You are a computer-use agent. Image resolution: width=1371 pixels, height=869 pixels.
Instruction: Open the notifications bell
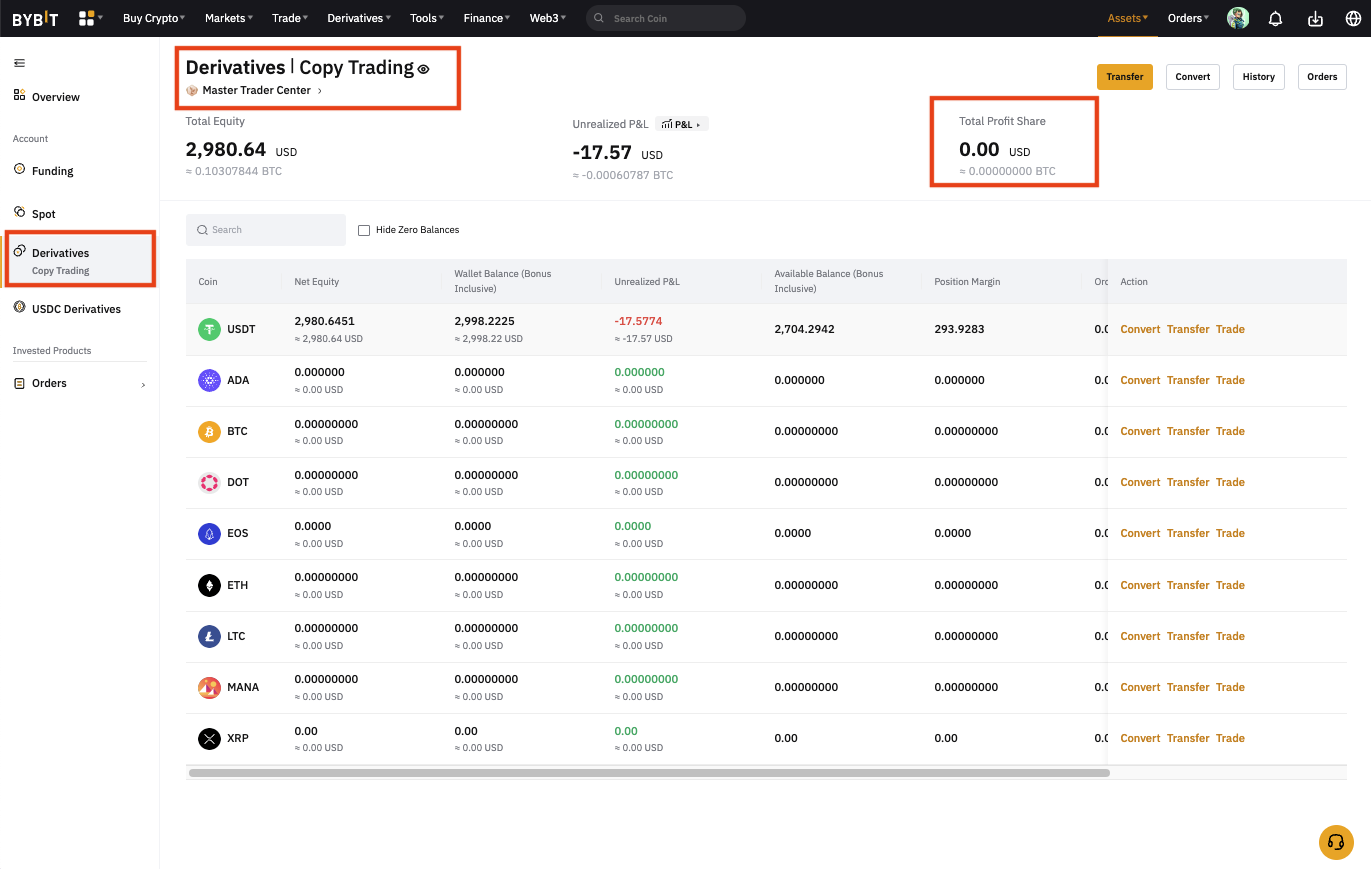point(1276,18)
